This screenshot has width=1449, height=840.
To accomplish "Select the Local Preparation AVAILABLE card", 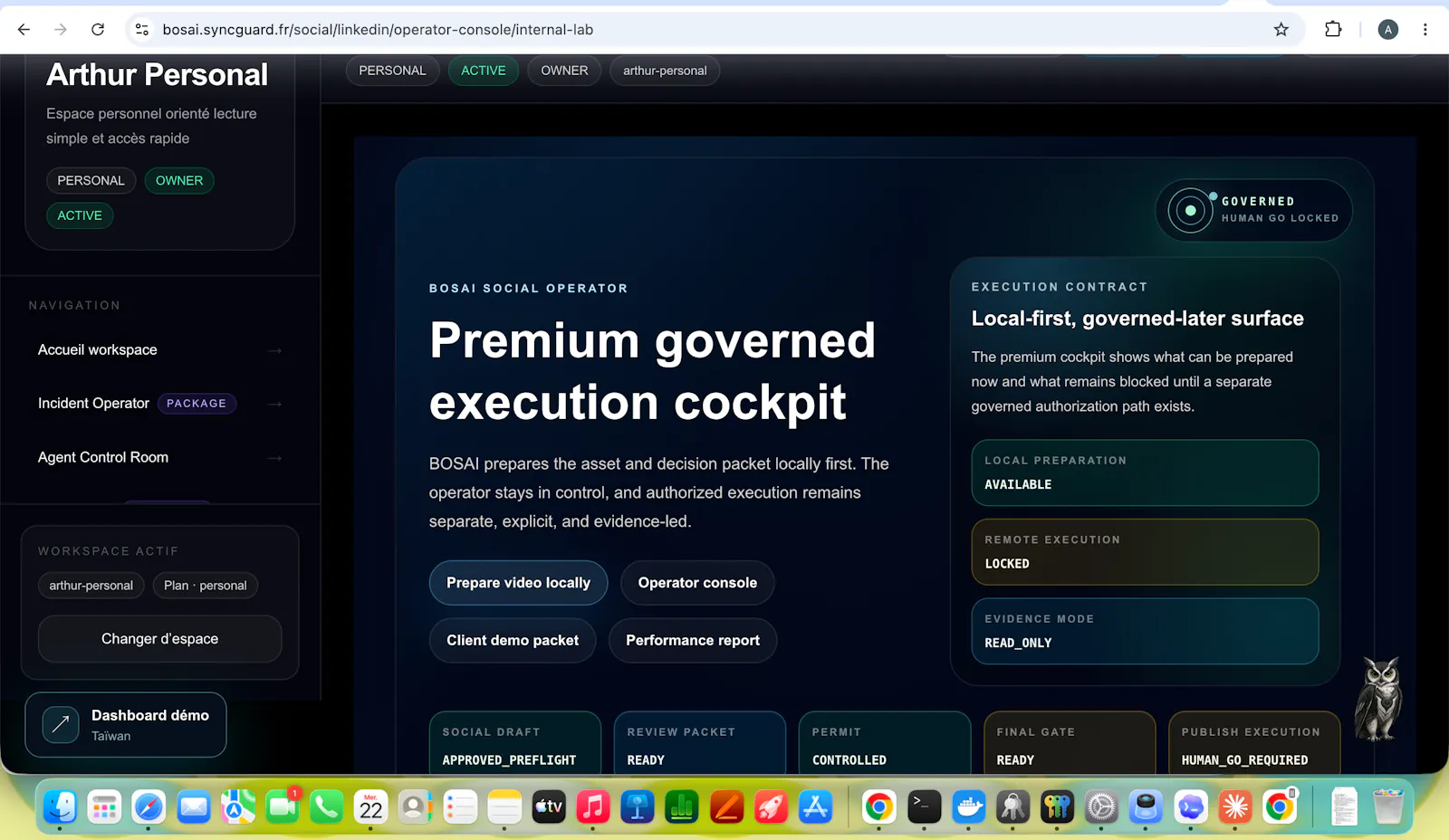I will (x=1145, y=472).
